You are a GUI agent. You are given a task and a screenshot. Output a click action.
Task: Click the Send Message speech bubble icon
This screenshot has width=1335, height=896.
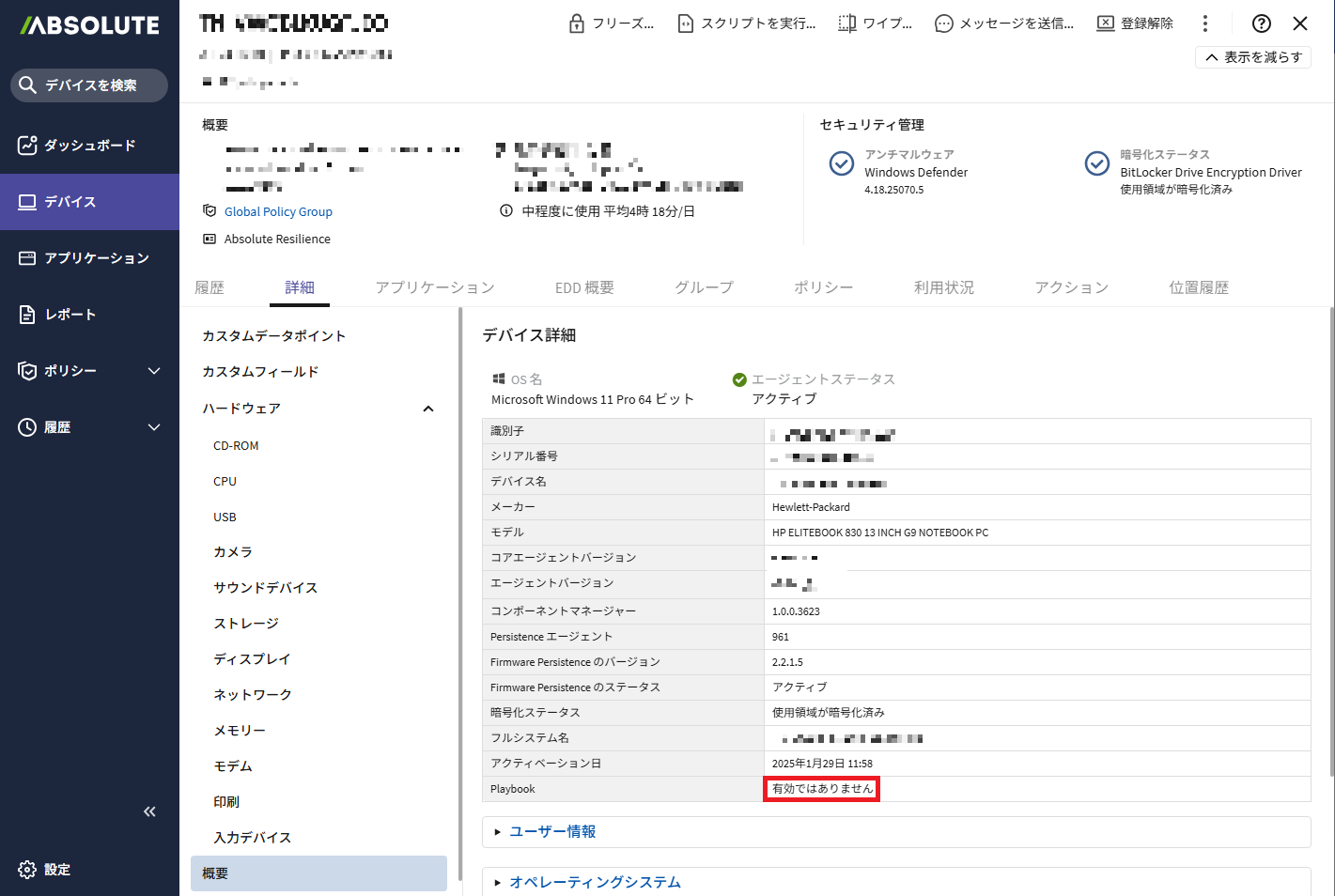[x=943, y=23]
